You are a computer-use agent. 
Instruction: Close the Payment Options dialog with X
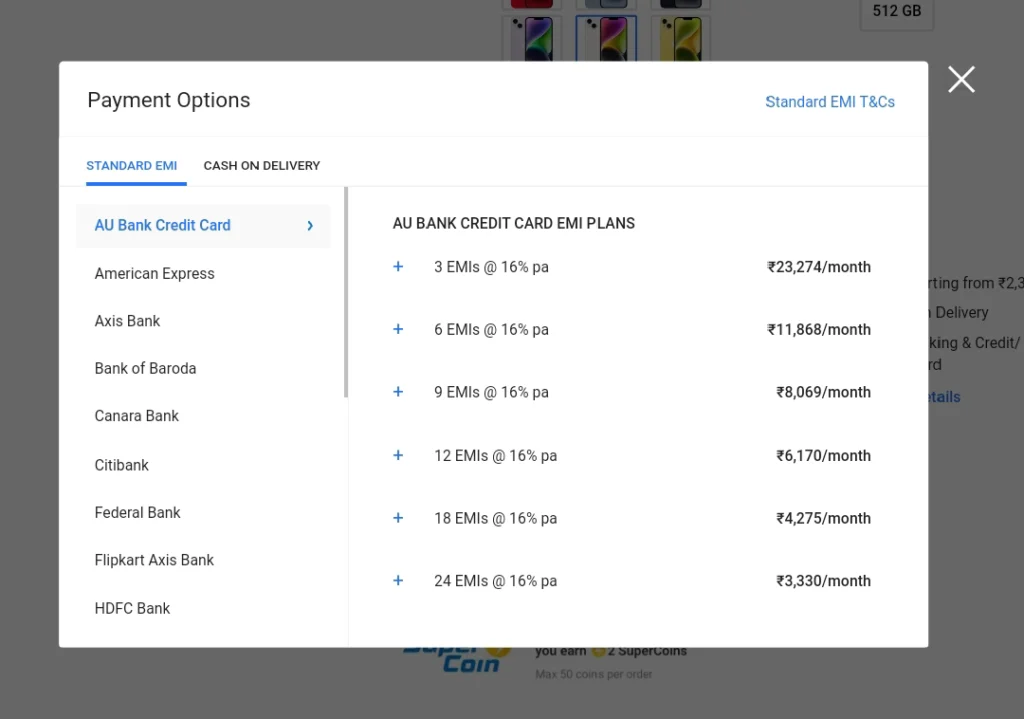pos(961,80)
